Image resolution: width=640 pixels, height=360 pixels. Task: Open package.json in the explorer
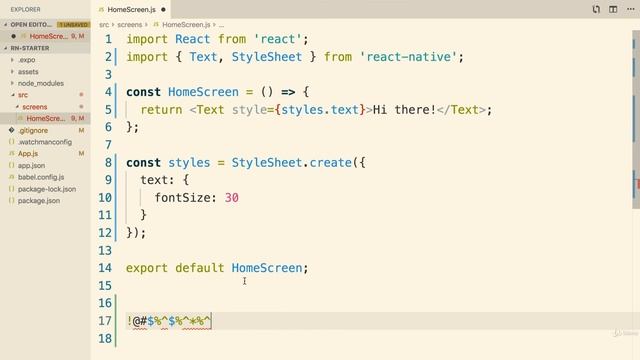(x=39, y=200)
